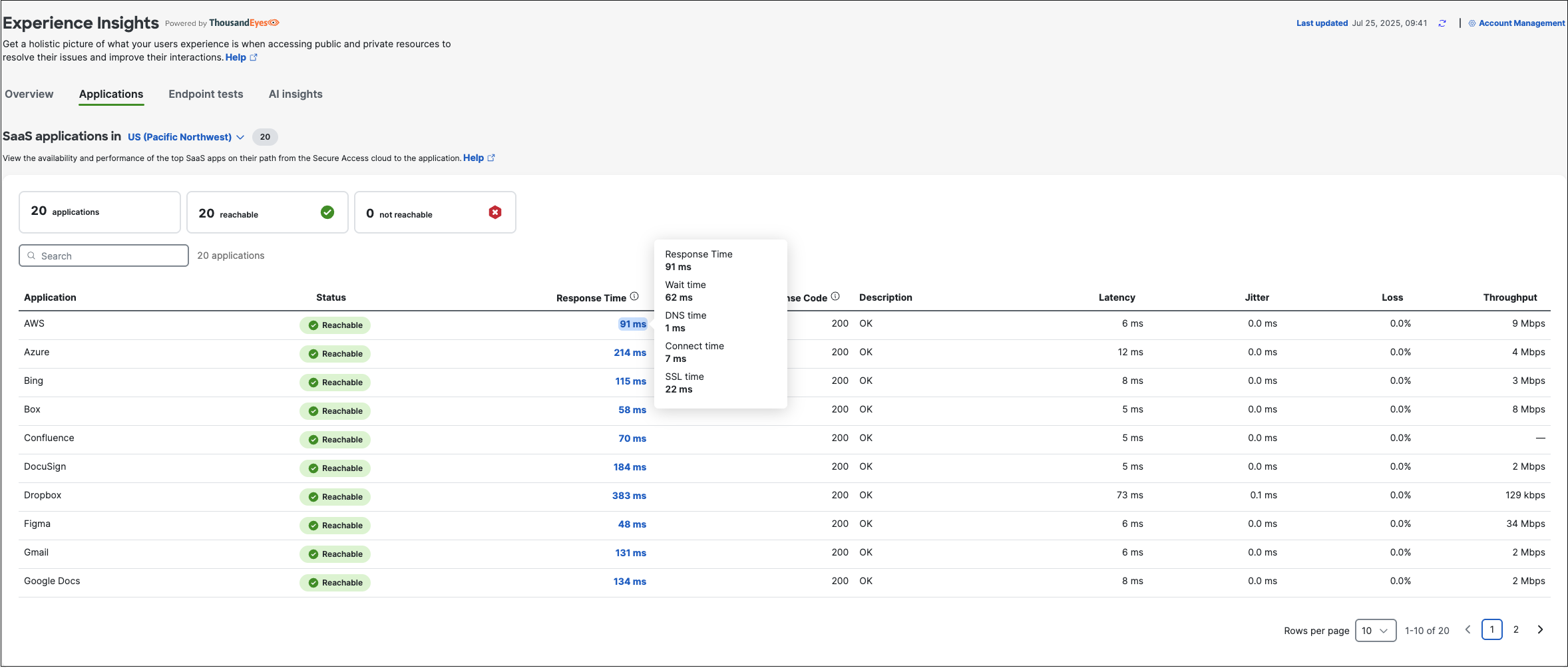Switch to the Overview tab

pos(29,94)
